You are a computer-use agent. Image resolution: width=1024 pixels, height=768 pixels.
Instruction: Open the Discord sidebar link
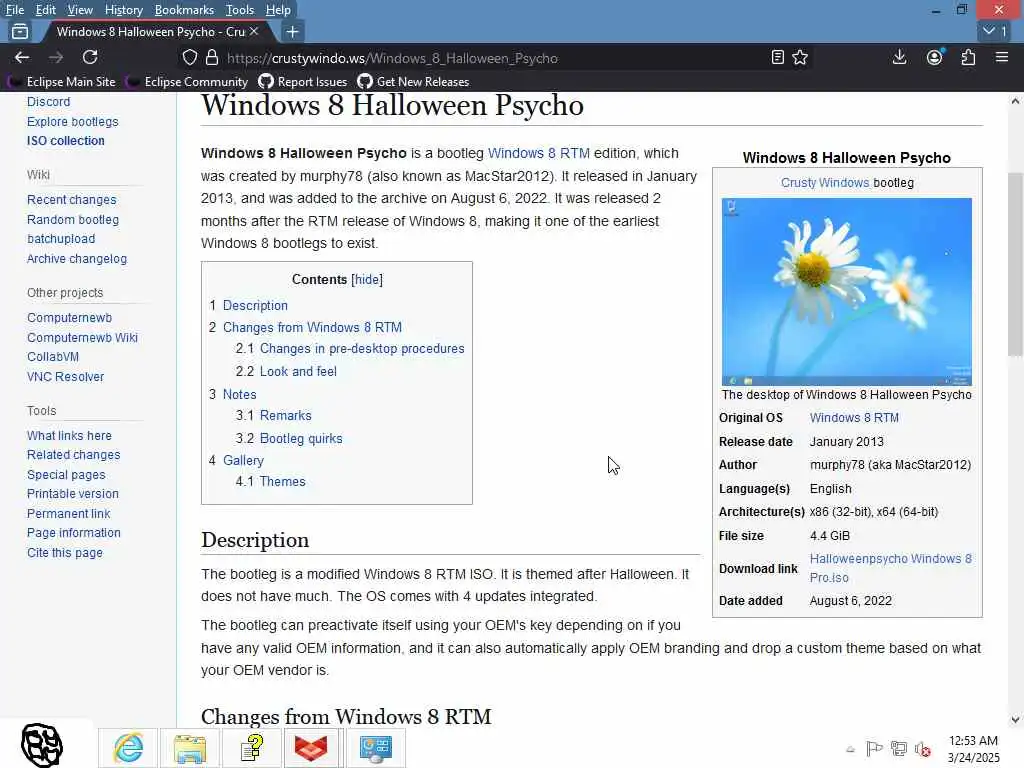click(x=48, y=102)
